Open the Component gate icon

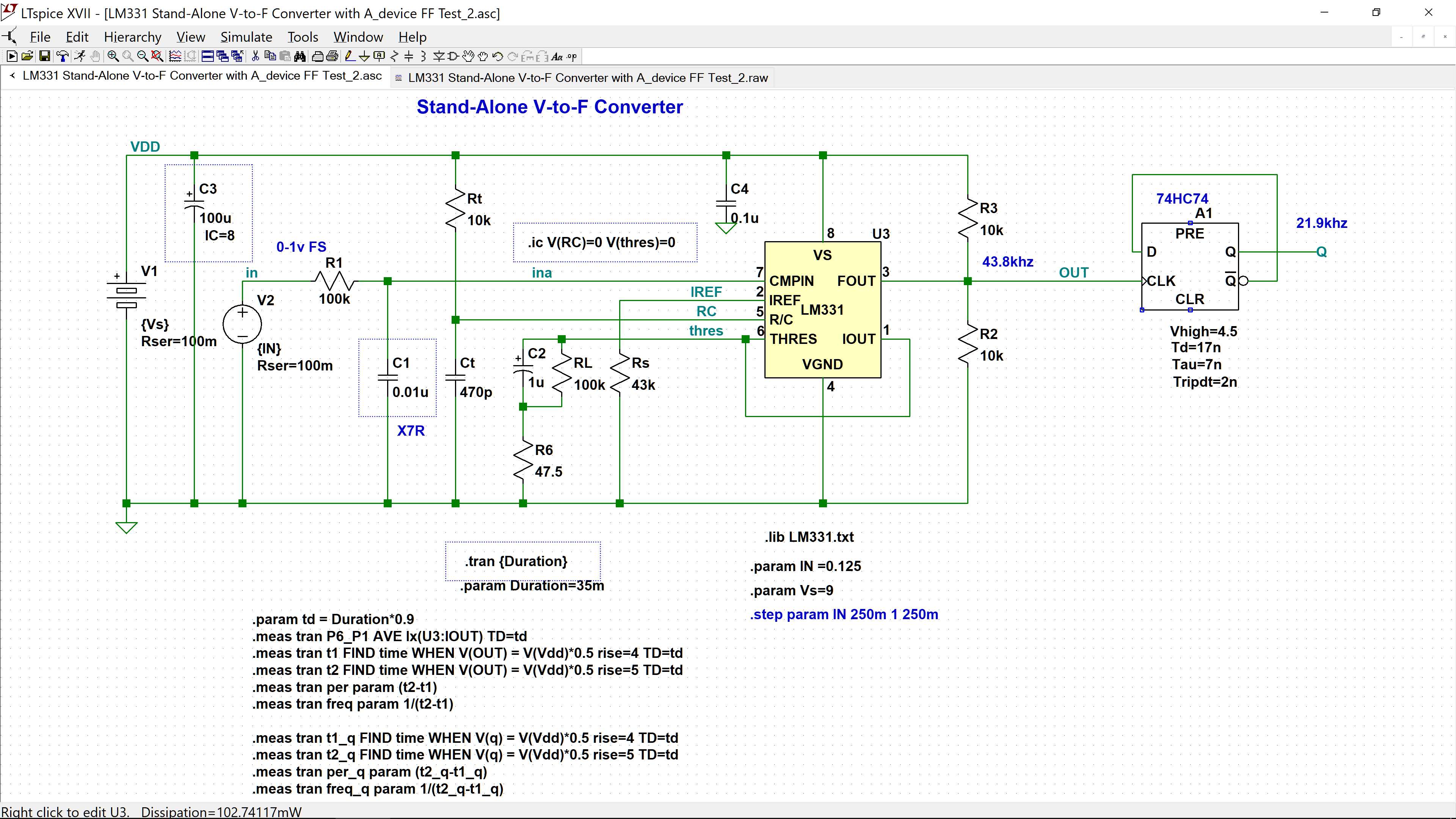(453, 56)
